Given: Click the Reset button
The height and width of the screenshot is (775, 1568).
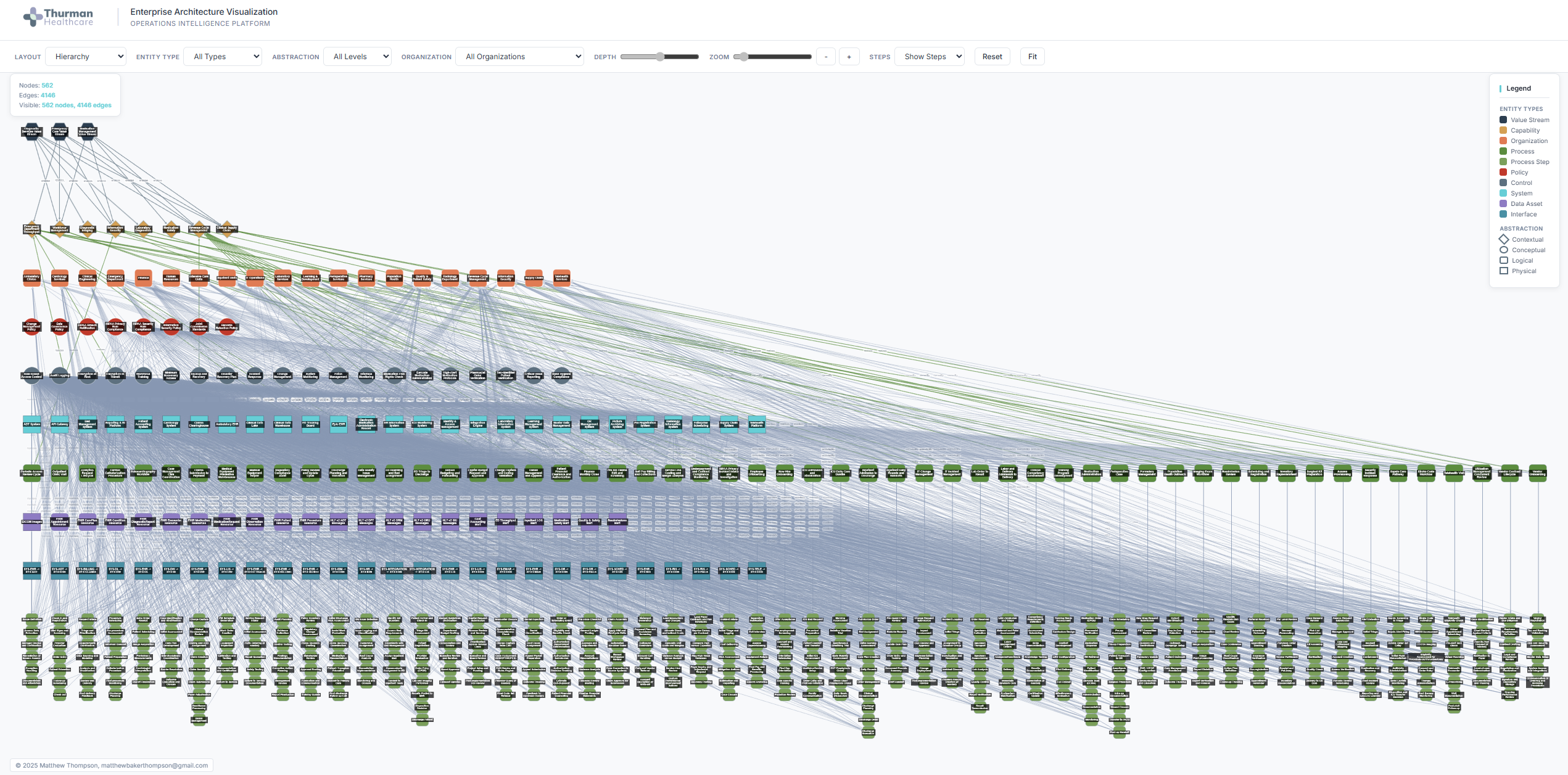Looking at the screenshot, I should (x=992, y=57).
